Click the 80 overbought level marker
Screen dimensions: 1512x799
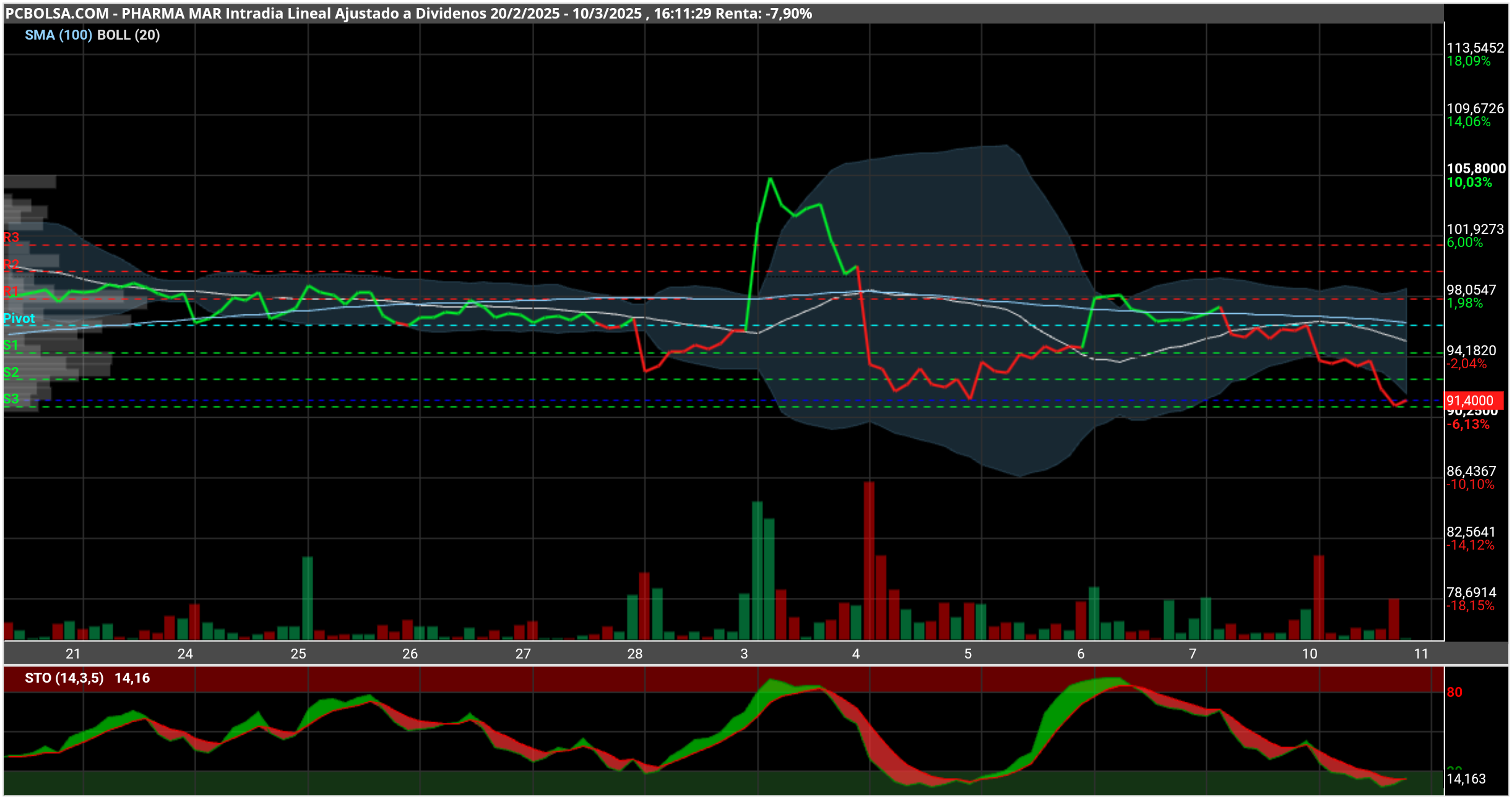point(1454,693)
